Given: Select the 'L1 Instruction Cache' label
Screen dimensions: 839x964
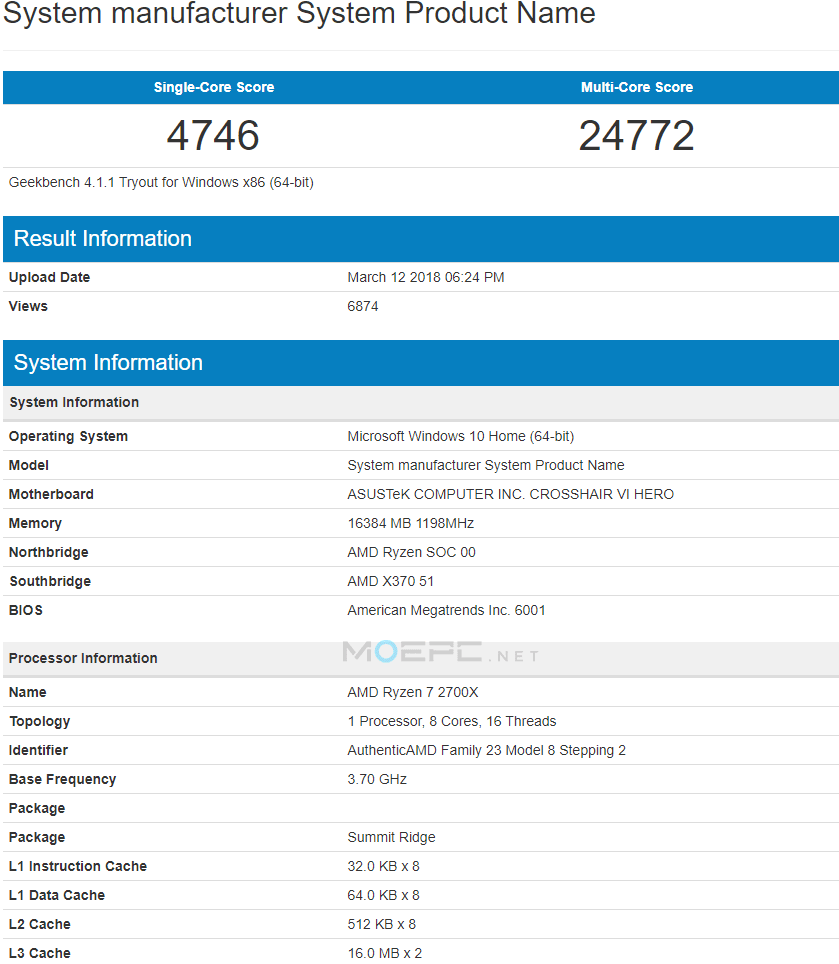Looking at the screenshot, I should pos(77,866).
